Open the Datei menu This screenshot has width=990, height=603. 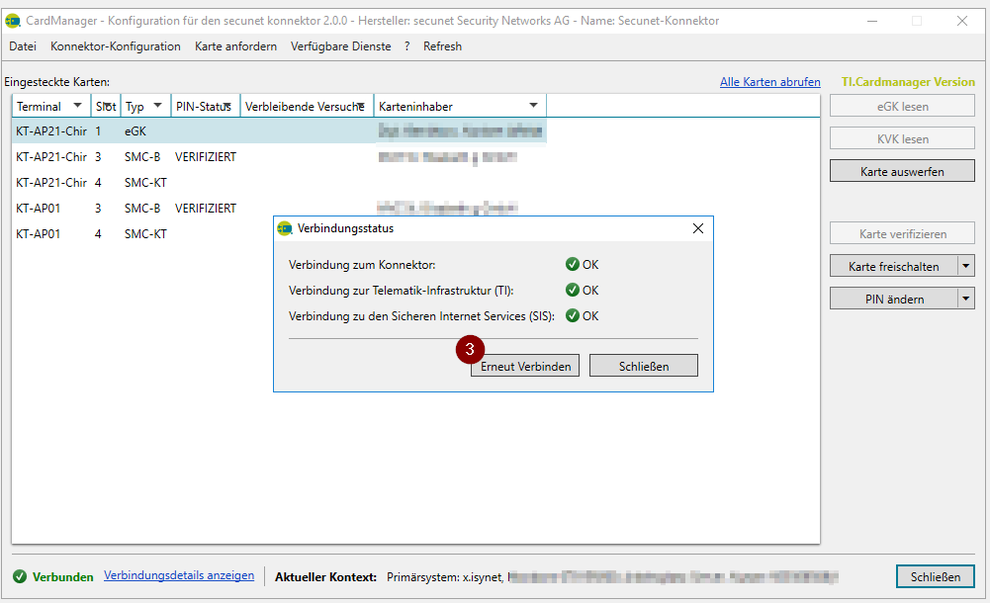click(23, 46)
